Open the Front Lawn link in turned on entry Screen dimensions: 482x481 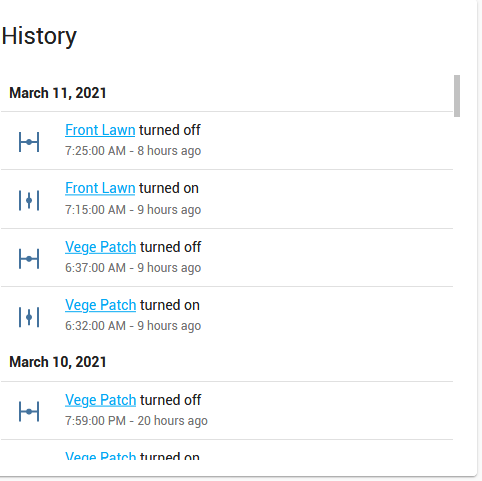tap(100, 188)
